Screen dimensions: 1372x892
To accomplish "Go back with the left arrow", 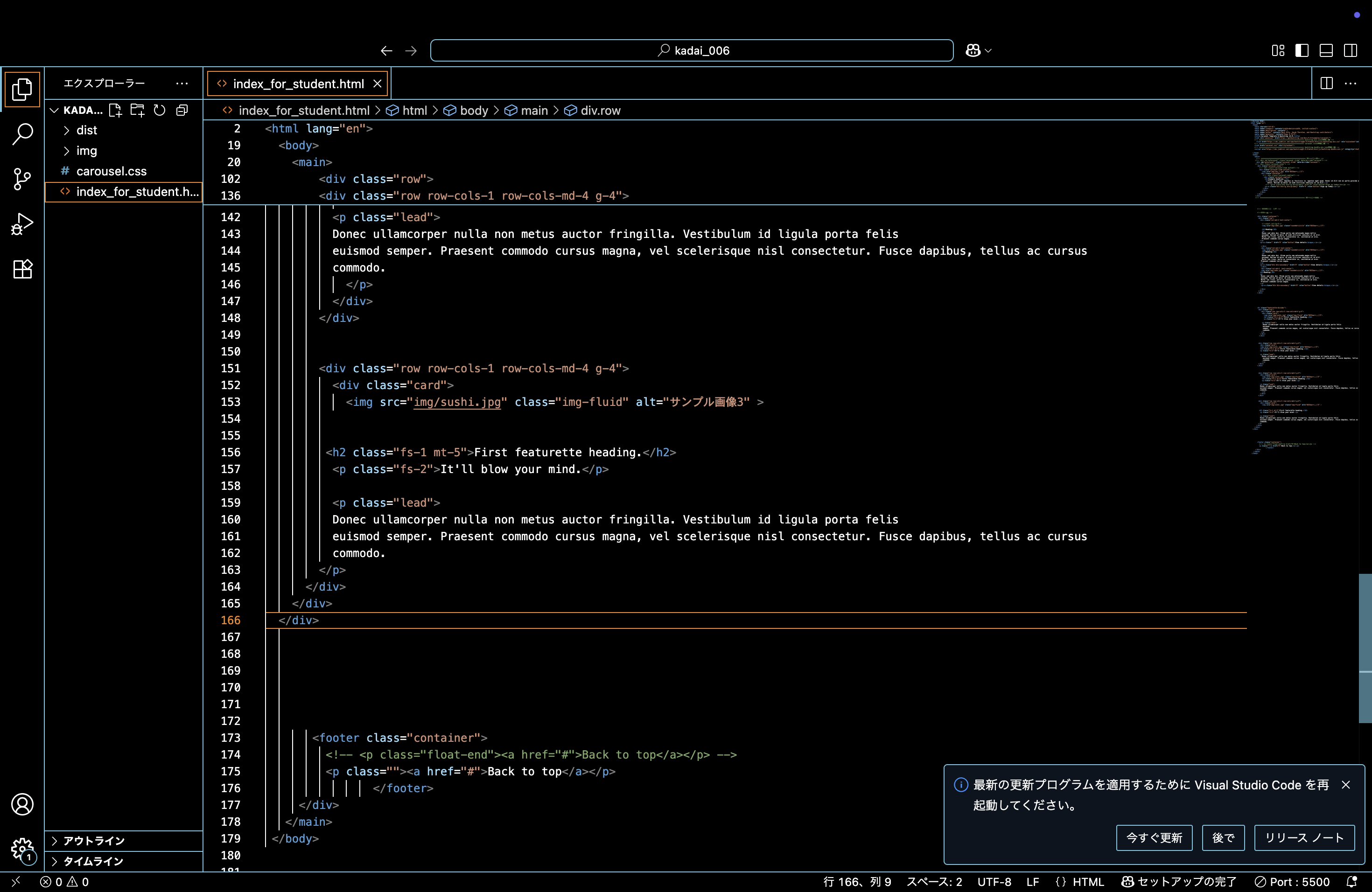I will click(386, 51).
